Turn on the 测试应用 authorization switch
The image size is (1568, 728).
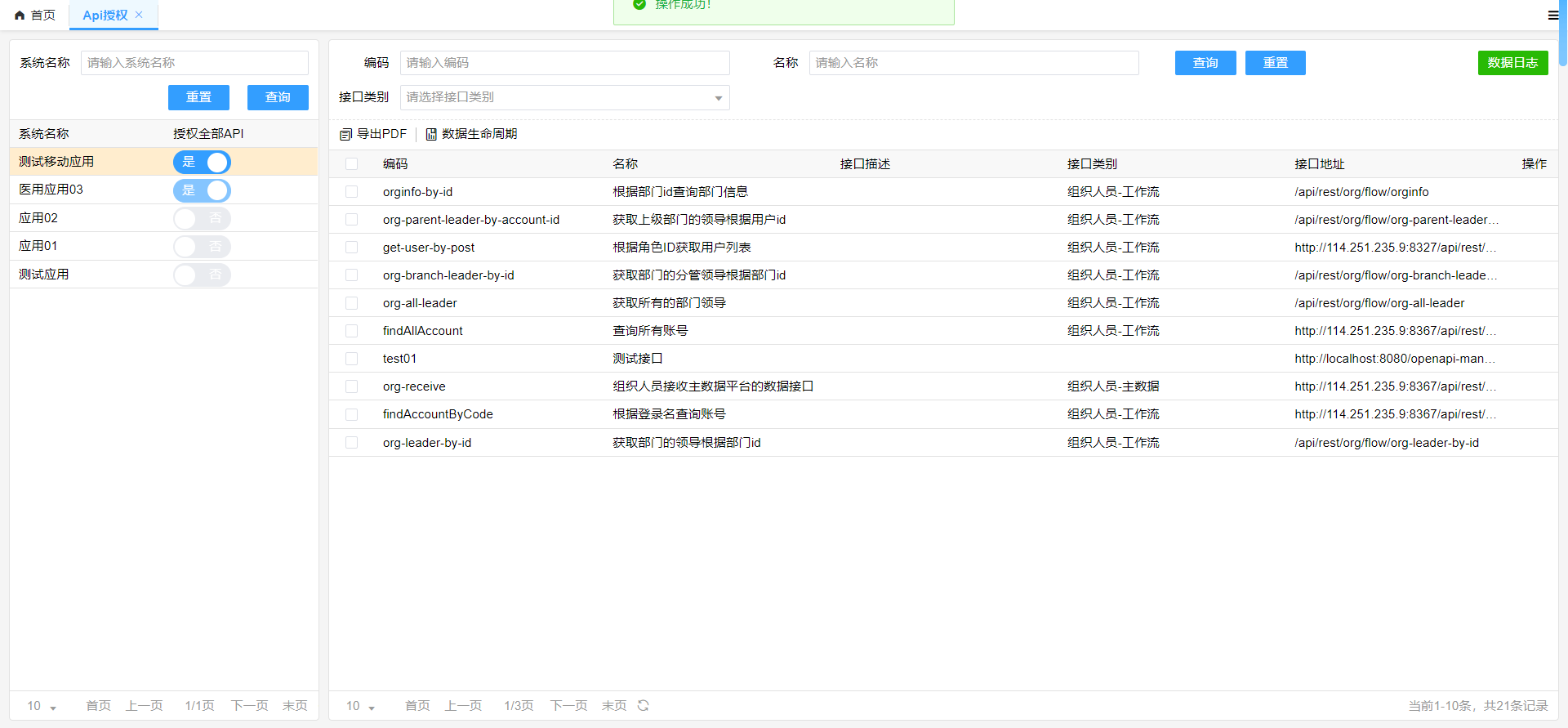tap(202, 275)
